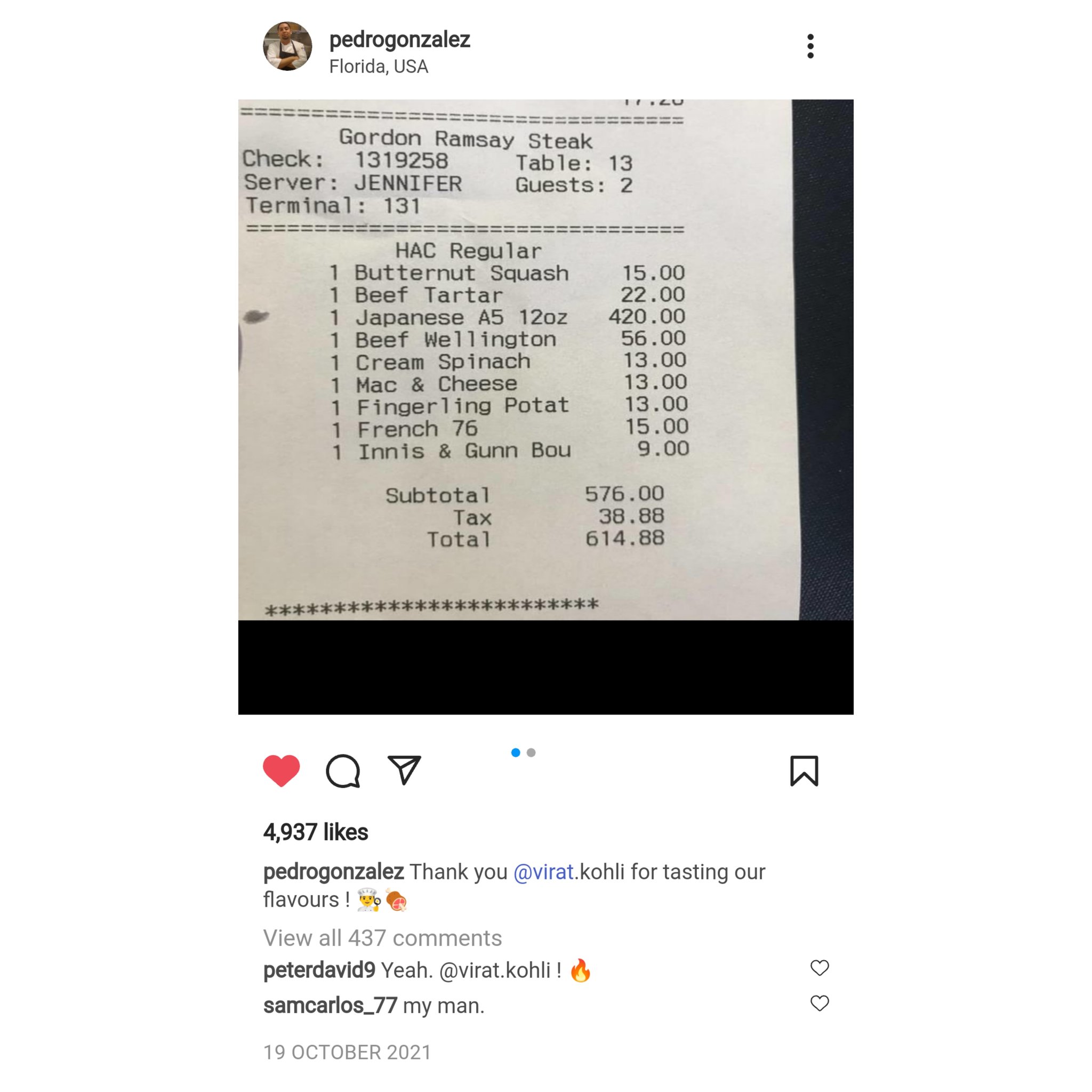The image size is (1092, 1092).
Task: View all 437 comments
Action: click(383, 938)
